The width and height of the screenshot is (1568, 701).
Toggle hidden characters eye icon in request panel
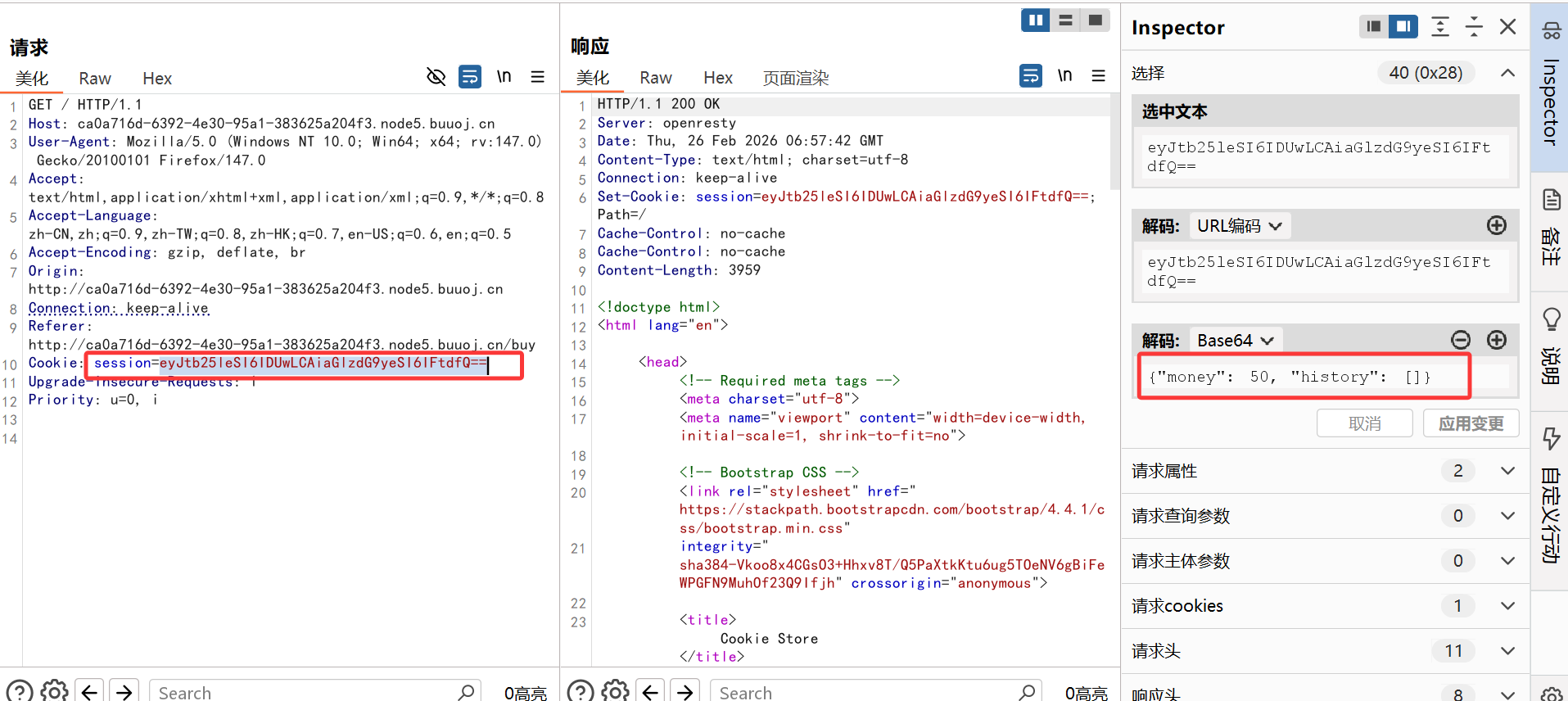[436, 77]
